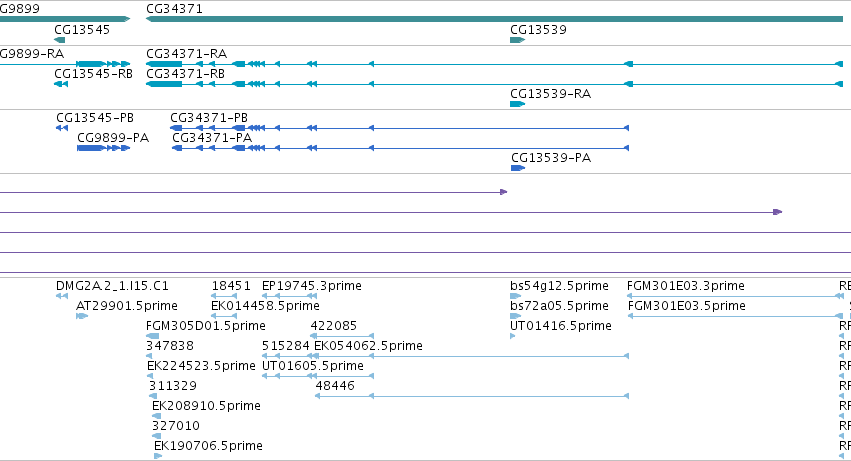Click the CG13539-PA protein glyph
Viewport: 851px width, 461px height.
tap(518, 168)
